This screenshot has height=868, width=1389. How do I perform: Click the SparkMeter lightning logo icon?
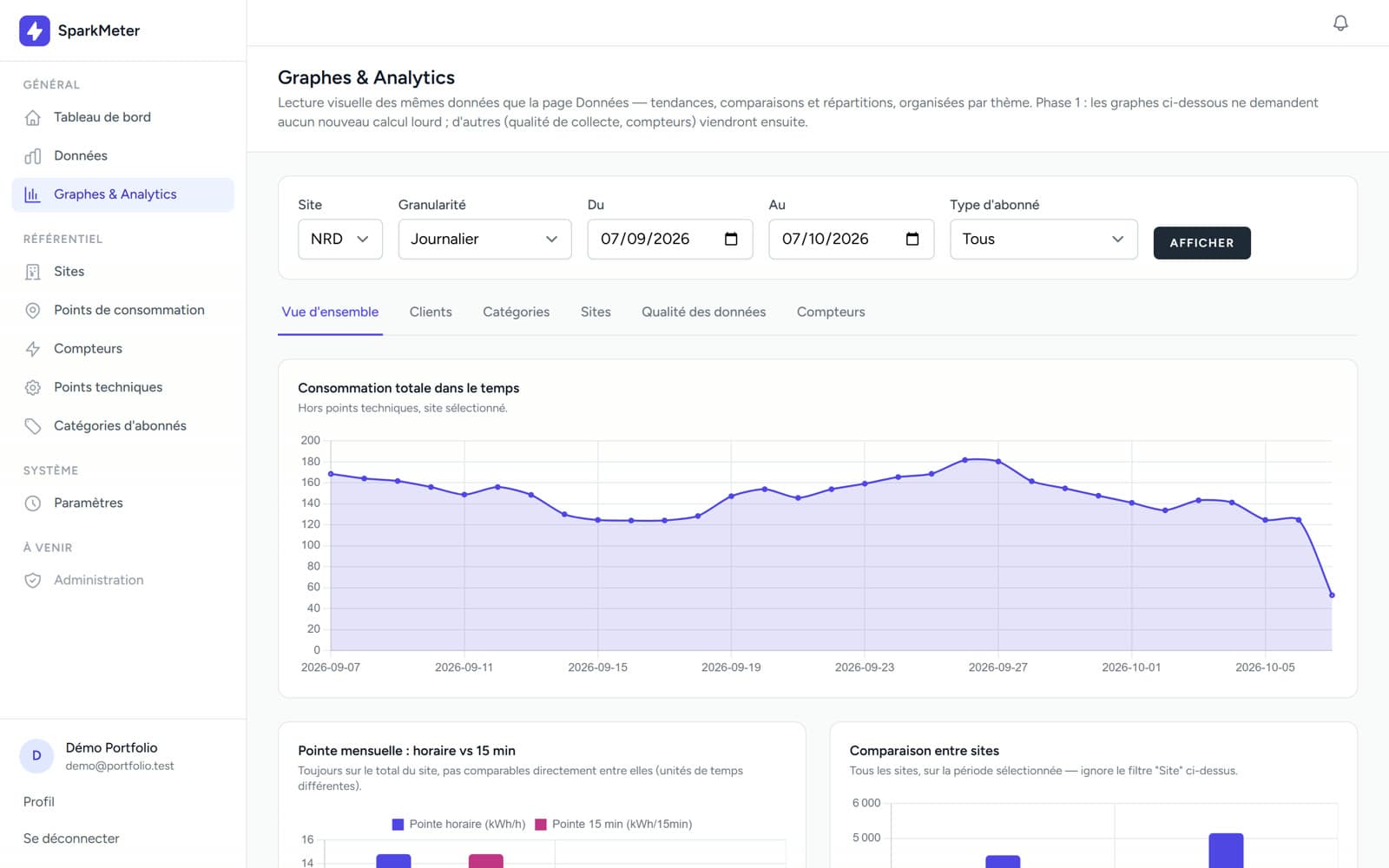[34, 30]
